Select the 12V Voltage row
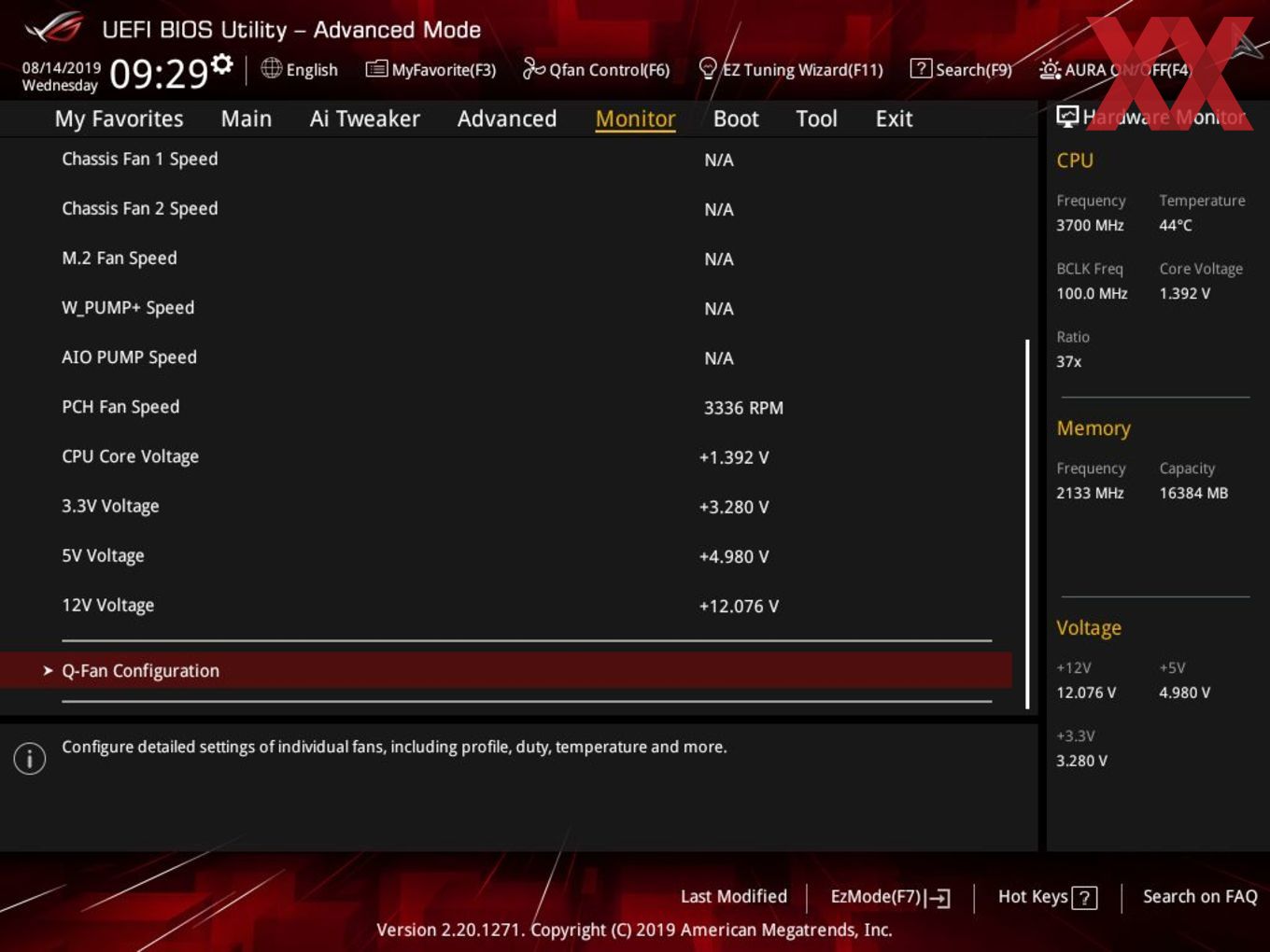1270x952 pixels. click(x=505, y=605)
